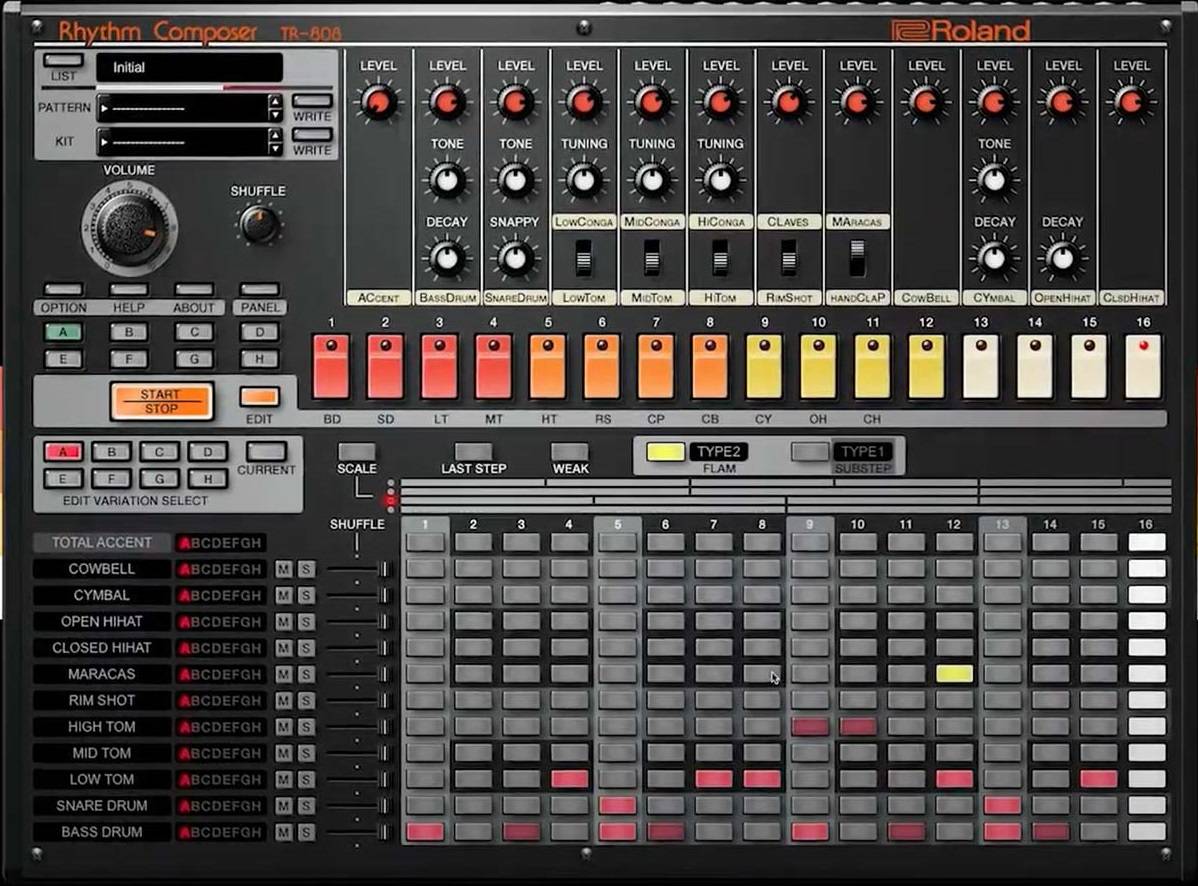Click the Pattern stepper up arrow
1198x886 pixels.
[275, 102]
